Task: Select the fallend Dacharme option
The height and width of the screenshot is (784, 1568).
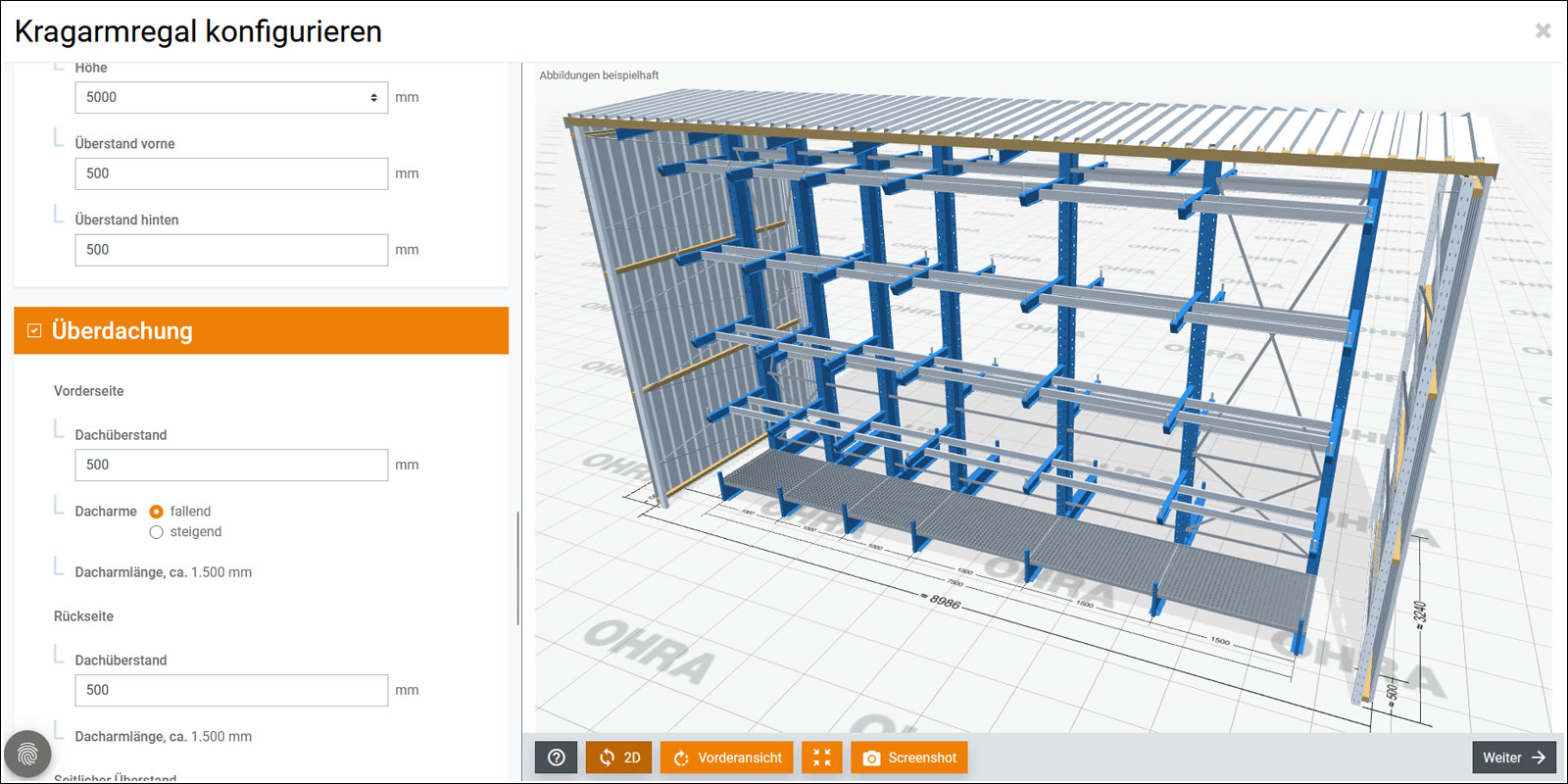Action: click(156, 512)
